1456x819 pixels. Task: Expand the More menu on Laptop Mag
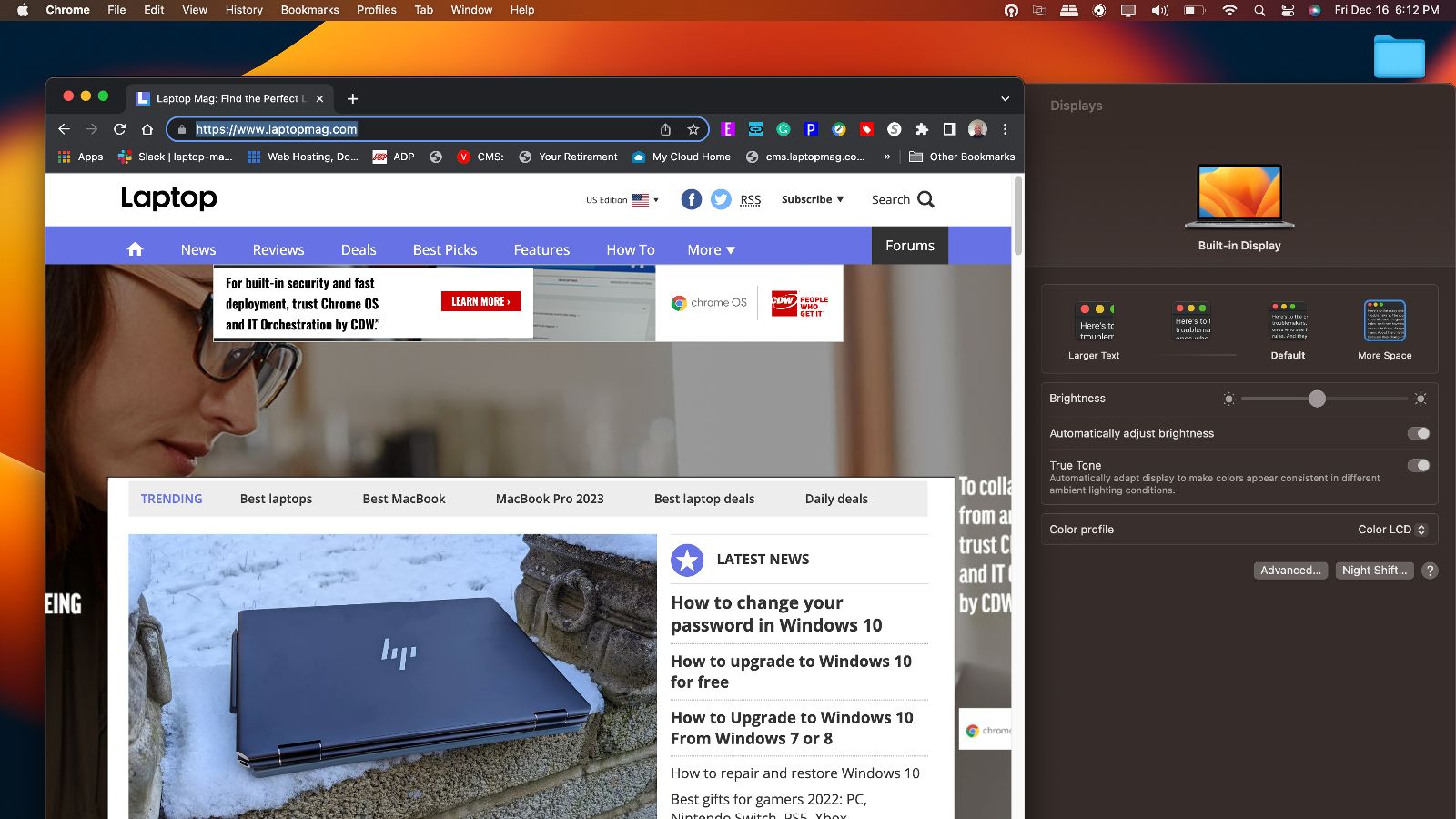click(711, 249)
